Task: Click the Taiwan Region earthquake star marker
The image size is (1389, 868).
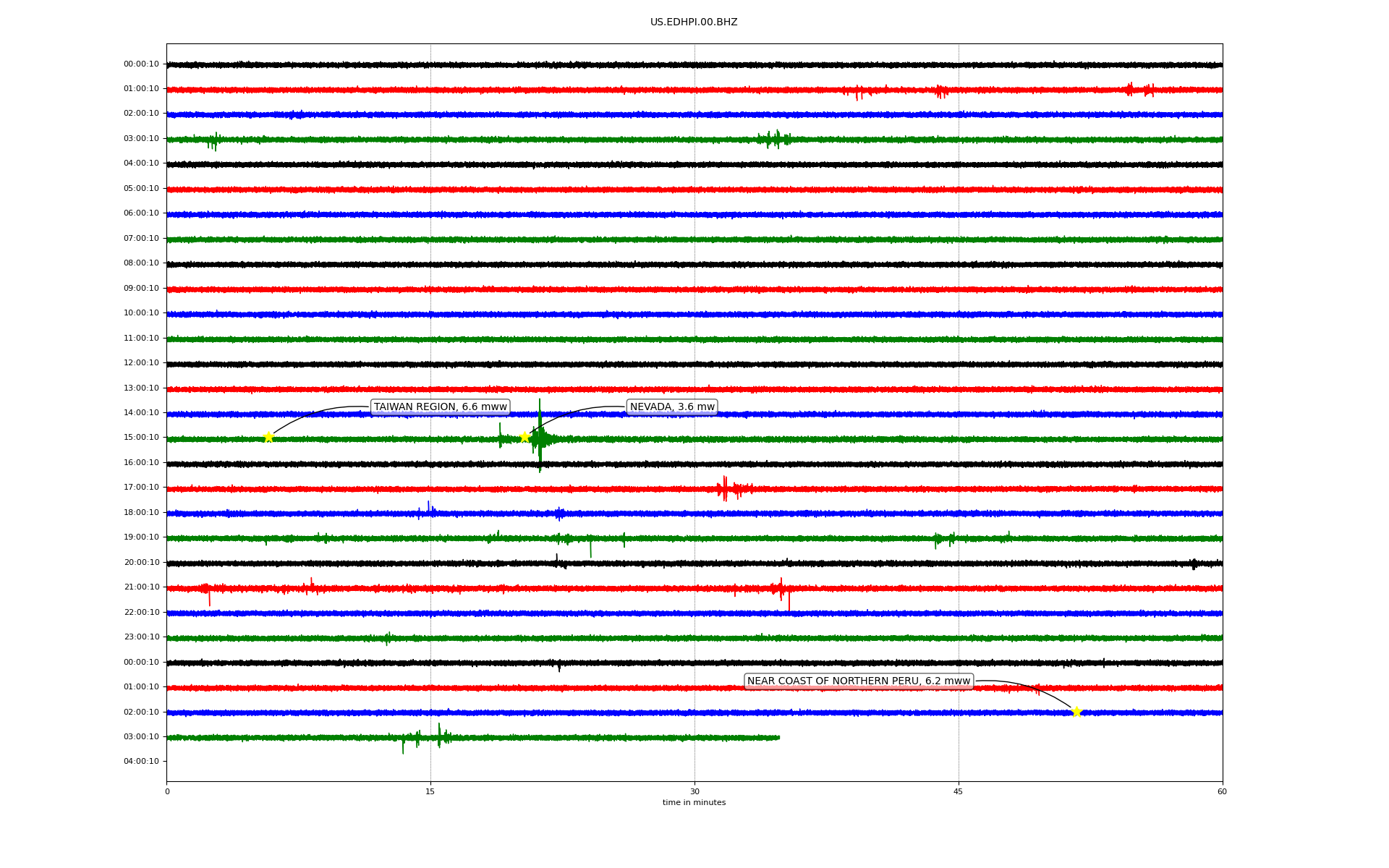Action: point(268,437)
